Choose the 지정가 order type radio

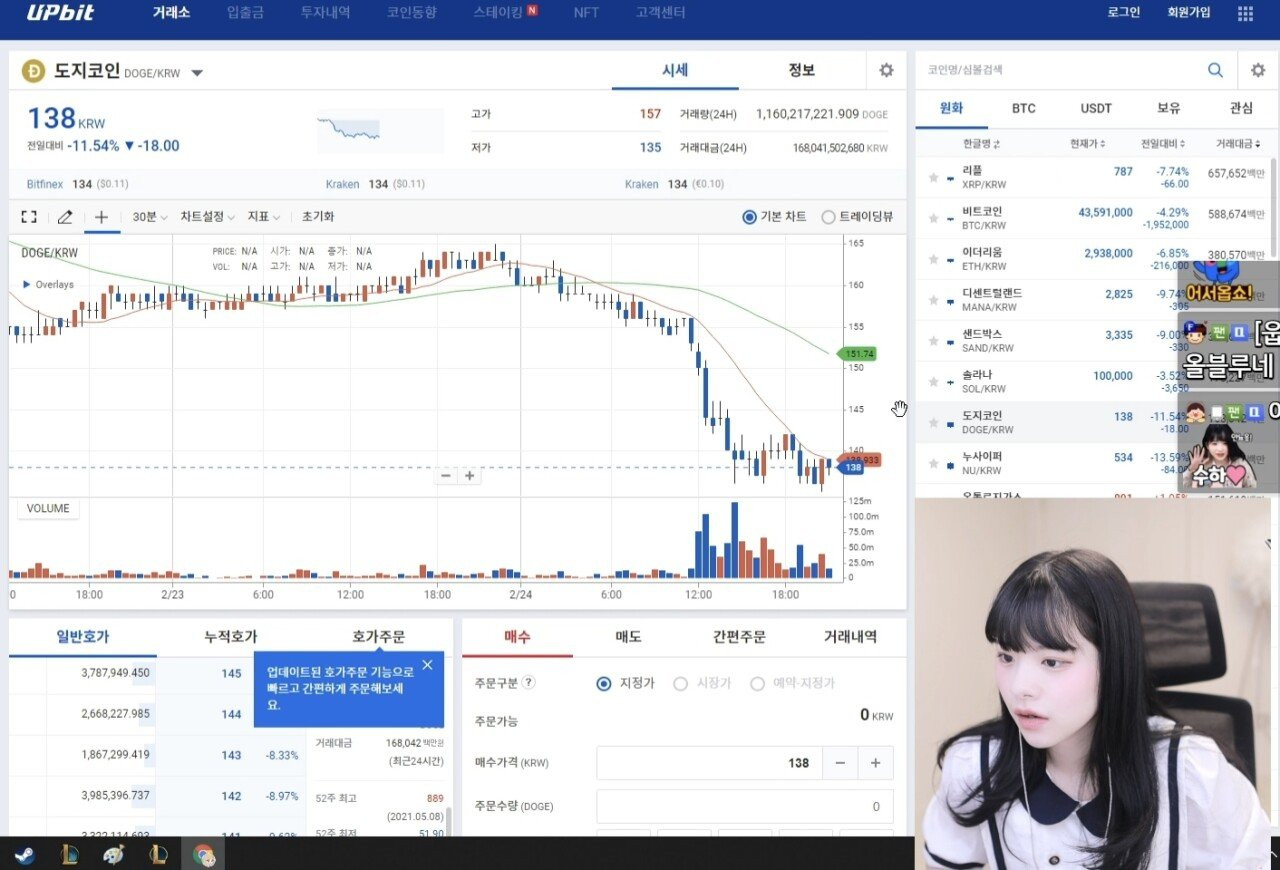pos(625,684)
